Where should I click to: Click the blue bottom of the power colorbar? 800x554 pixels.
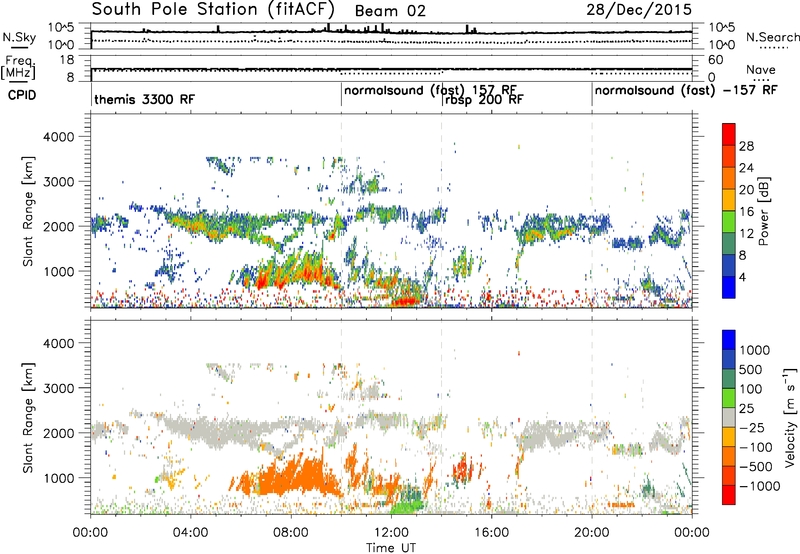click(729, 287)
